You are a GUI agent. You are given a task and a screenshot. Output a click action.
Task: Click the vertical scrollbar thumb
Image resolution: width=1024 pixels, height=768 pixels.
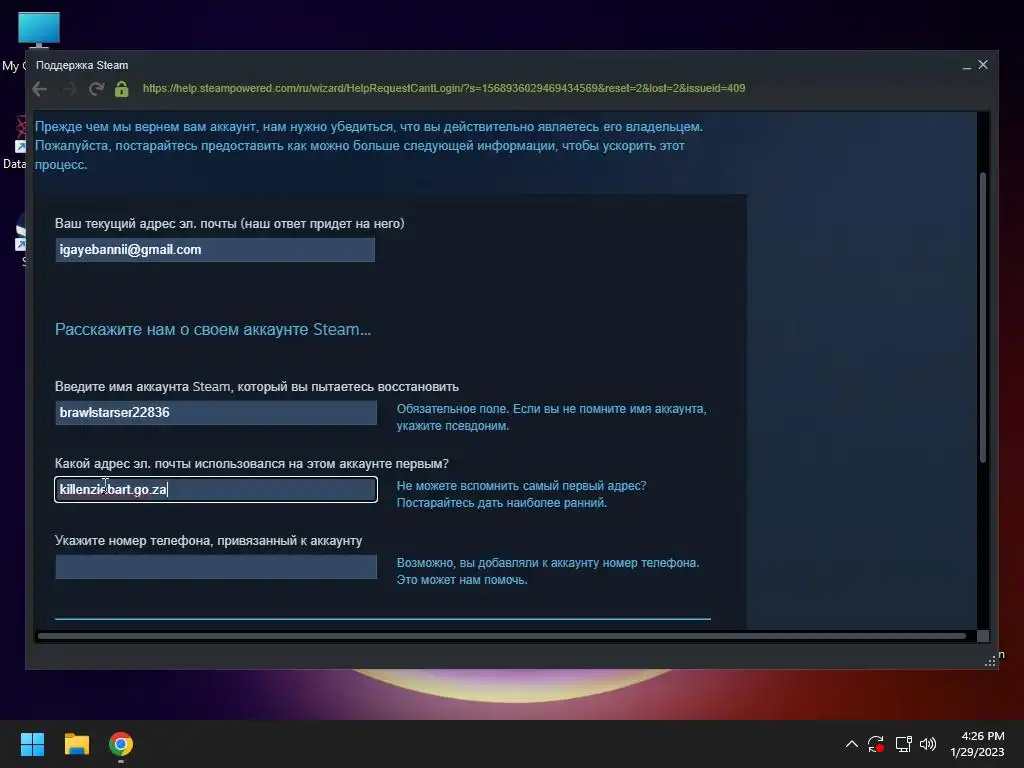(x=982, y=318)
